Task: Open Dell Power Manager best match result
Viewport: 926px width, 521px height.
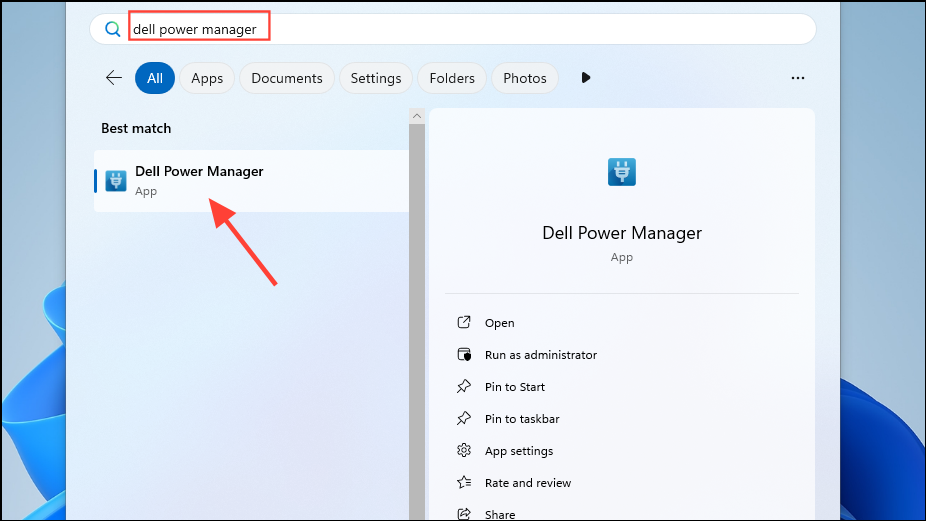Action: tap(252, 181)
